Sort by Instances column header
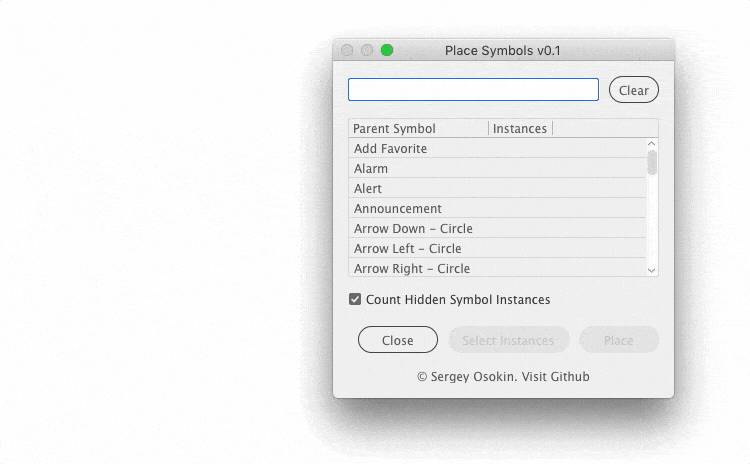The image size is (750, 464). 520,129
